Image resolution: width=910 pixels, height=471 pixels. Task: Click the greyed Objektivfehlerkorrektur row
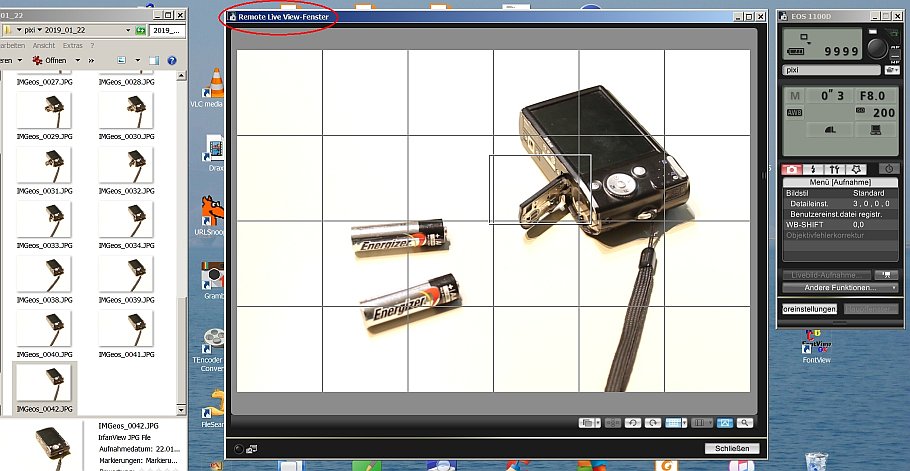840,235
